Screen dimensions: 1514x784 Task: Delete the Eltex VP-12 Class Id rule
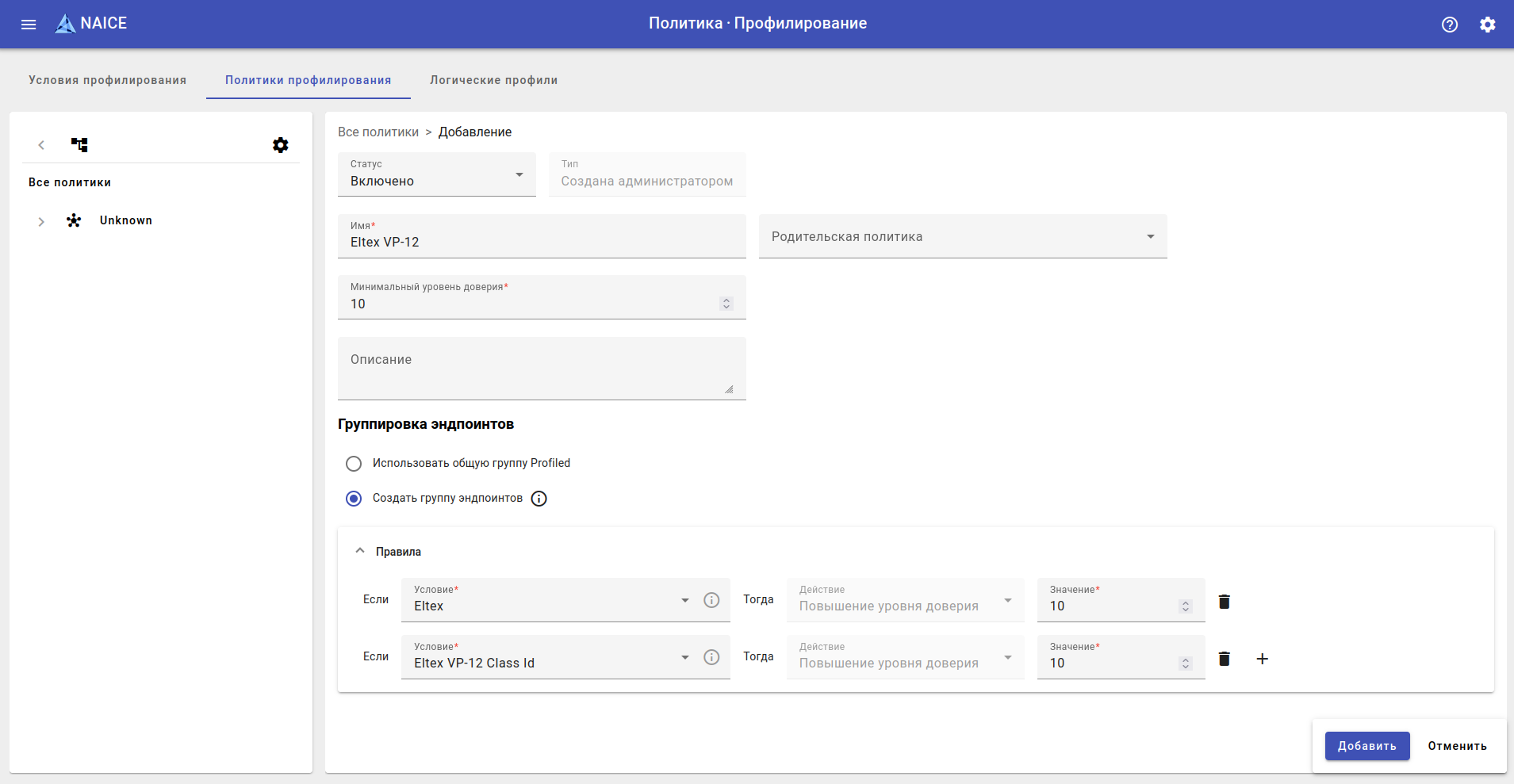click(x=1224, y=659)
